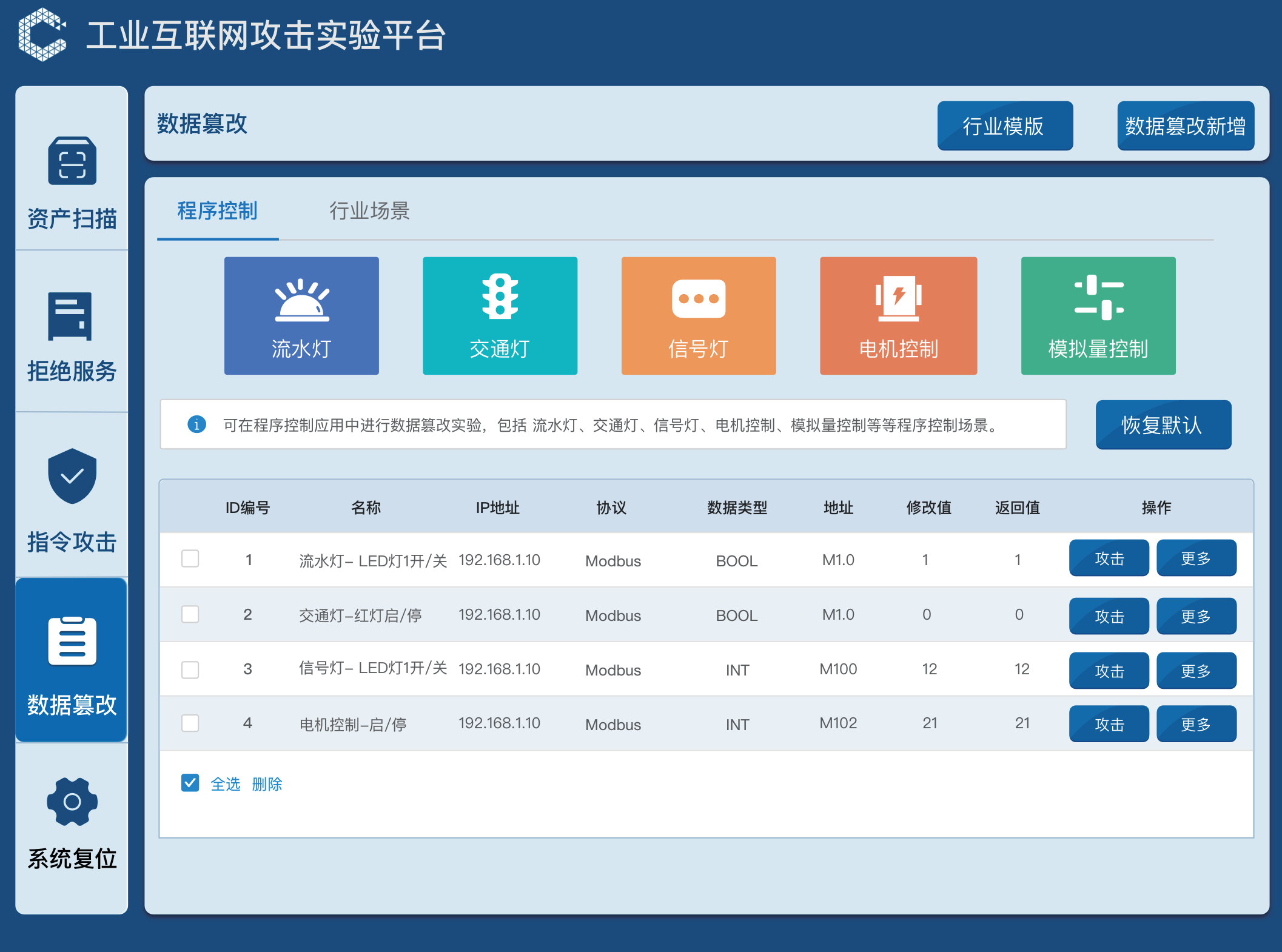
Task: Click the 数据篡改新增 button
Action: [x=1185, y=126]
